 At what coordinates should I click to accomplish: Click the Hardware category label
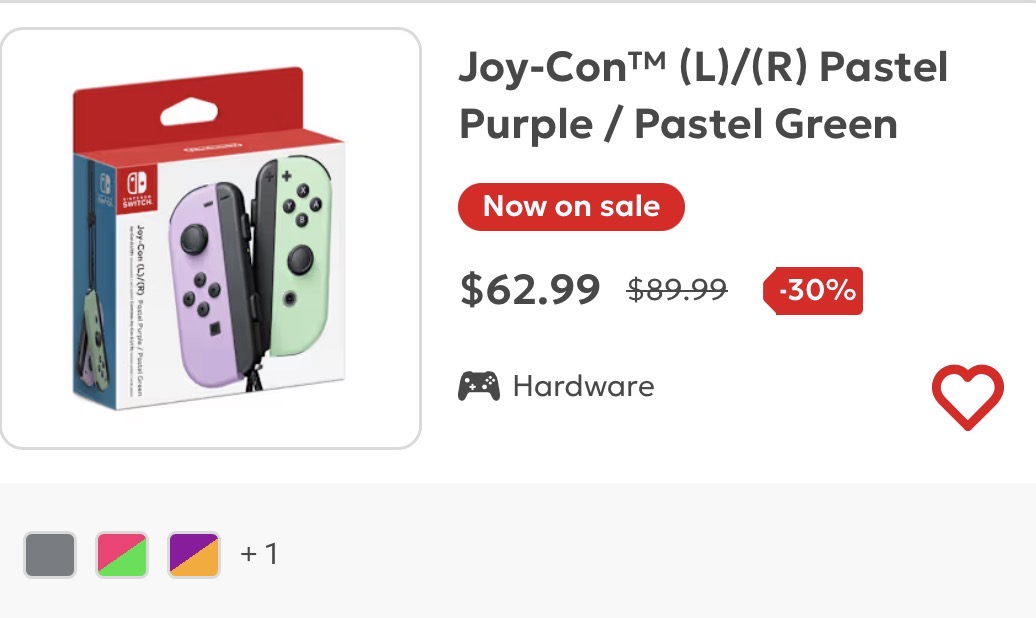point(583,386)
